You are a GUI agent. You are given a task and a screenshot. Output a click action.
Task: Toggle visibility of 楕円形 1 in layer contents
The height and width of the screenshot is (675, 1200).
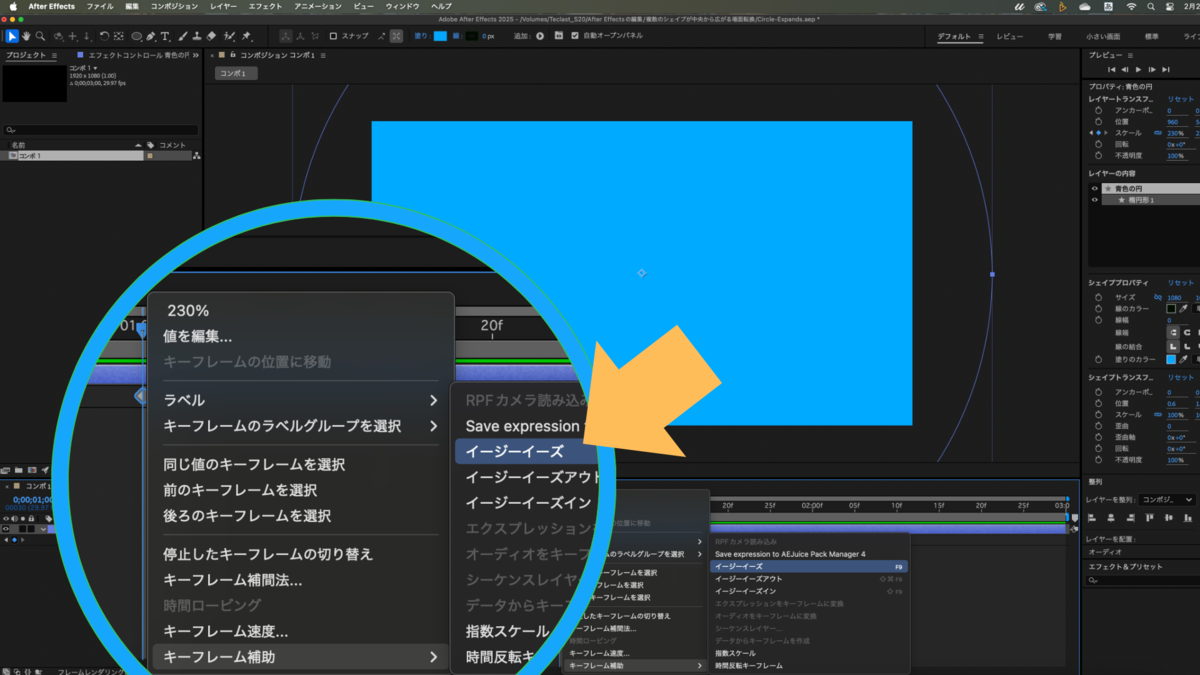click(1094, 200)
